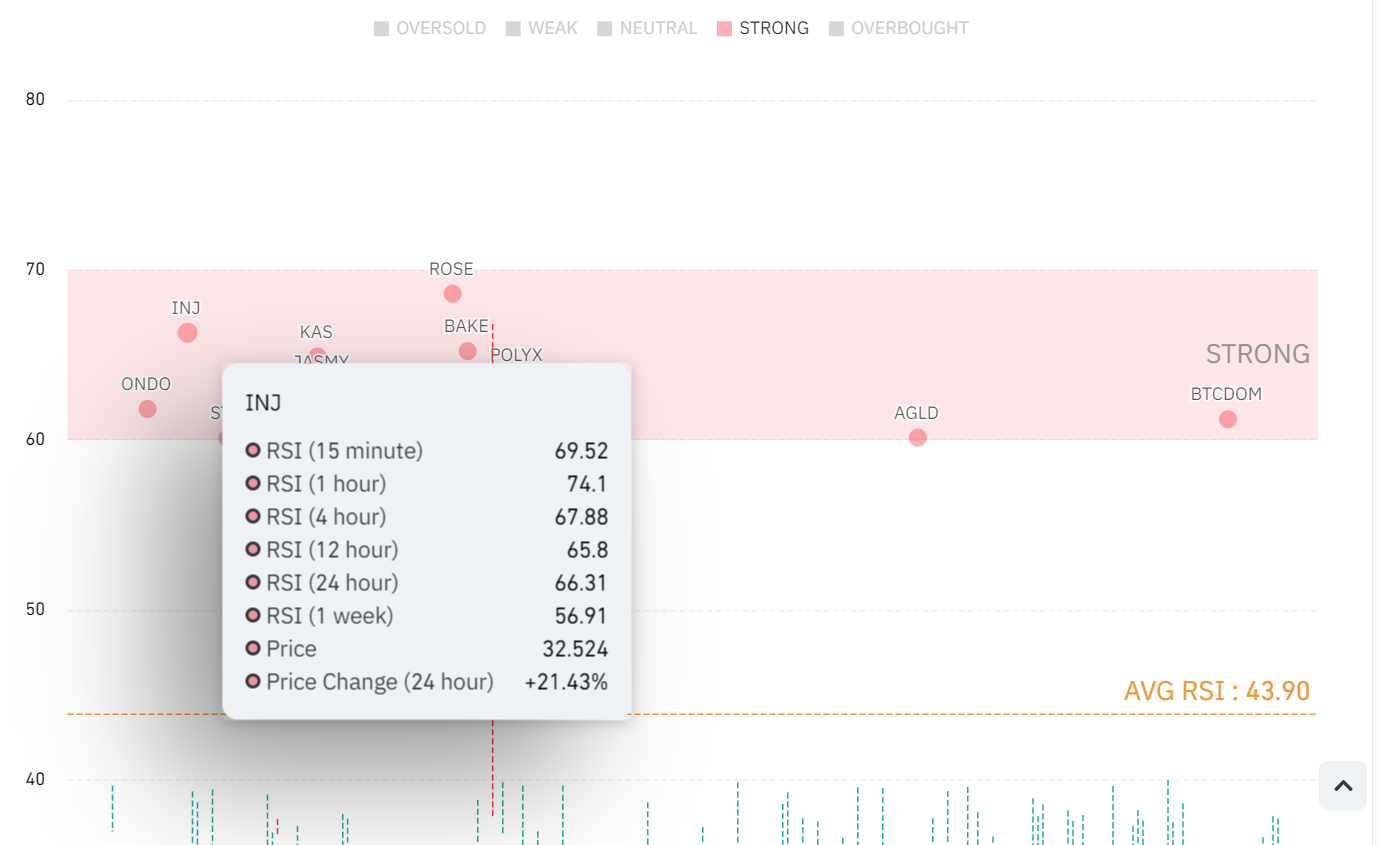This screenshot has height=845, width=1379.
Task: Click the KAS data point dot
Action: (x=317, y=355)
